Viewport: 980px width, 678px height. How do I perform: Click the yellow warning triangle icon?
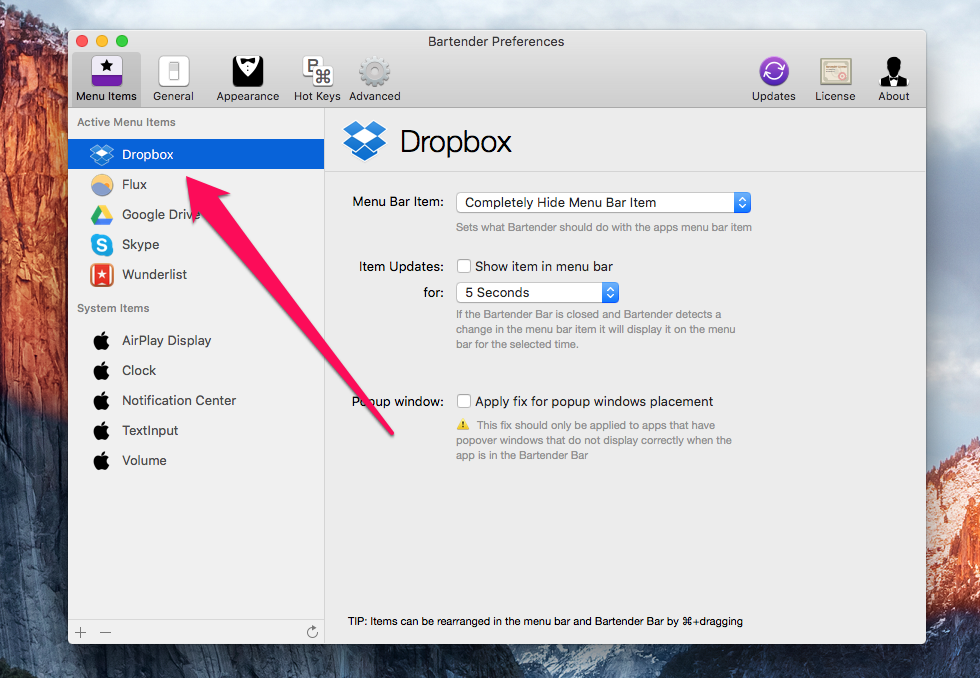pyautogui.click(x=462, y=425)
